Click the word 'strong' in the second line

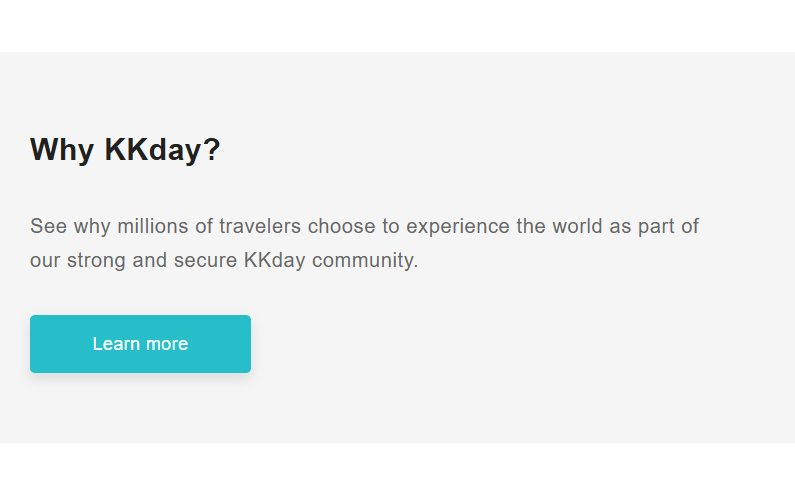pos(96,262)
